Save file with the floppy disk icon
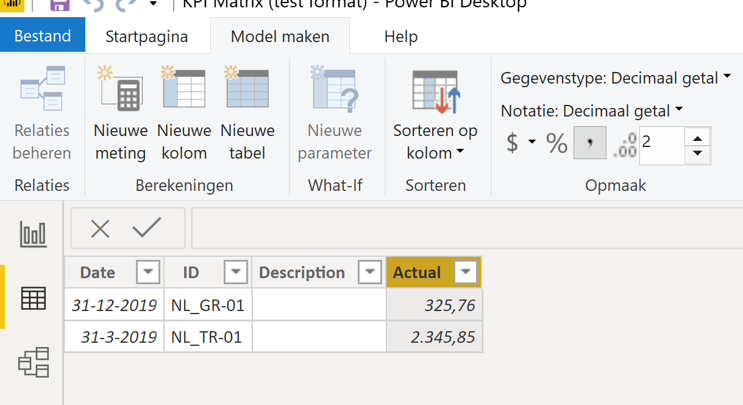Viewport: 743px width, 405px height. pyautogui.click(x=60, y=5)
